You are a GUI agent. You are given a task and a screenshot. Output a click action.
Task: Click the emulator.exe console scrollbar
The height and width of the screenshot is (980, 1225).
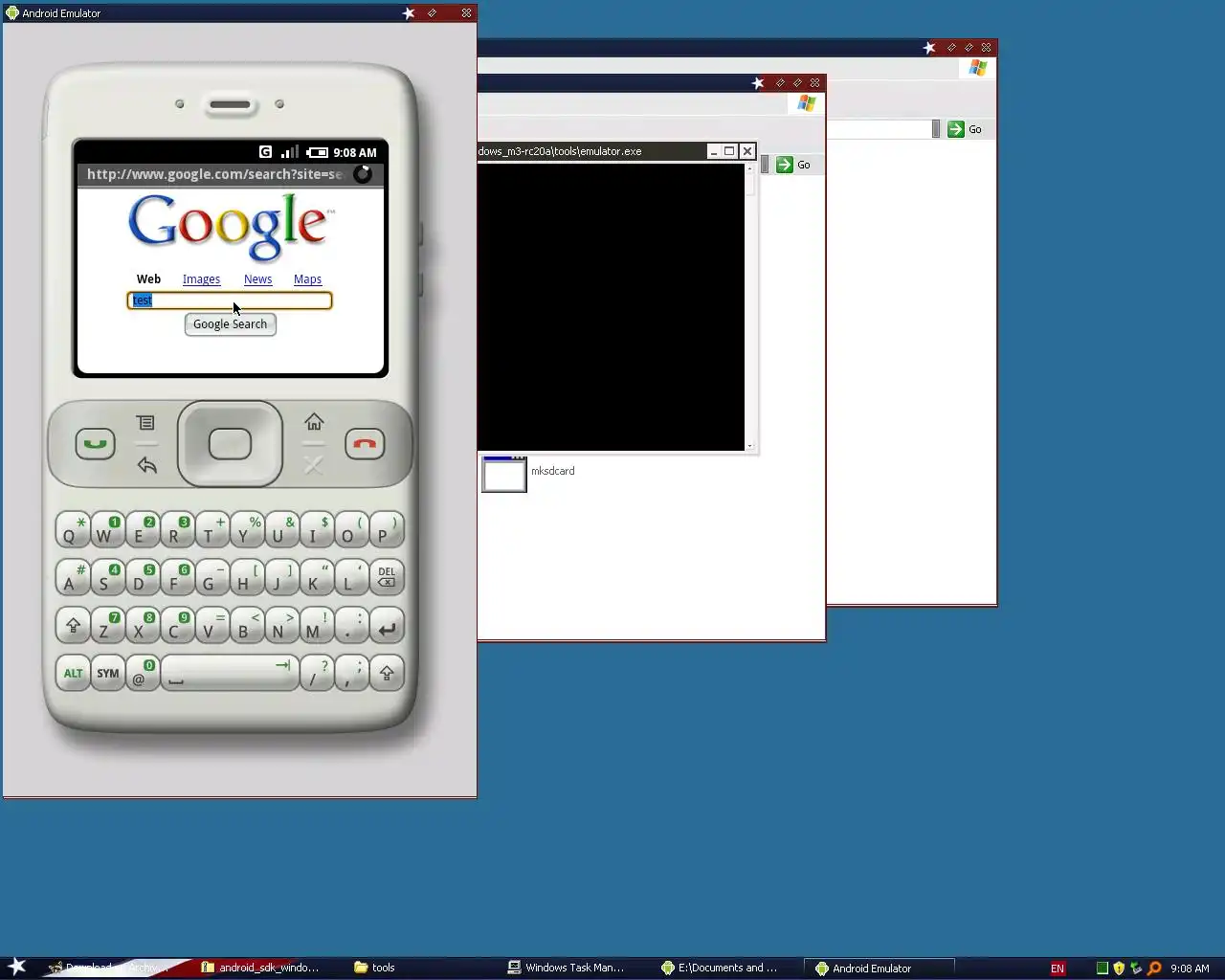click(x=749, y=306)
